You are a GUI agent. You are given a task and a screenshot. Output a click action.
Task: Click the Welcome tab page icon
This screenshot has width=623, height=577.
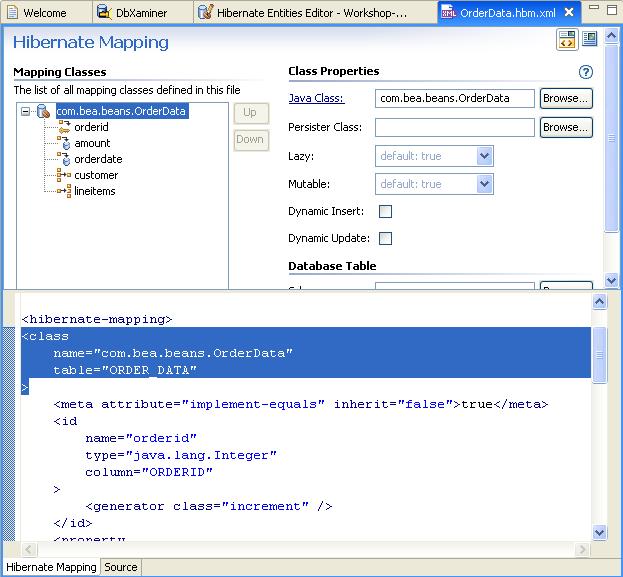click(13, 13)
